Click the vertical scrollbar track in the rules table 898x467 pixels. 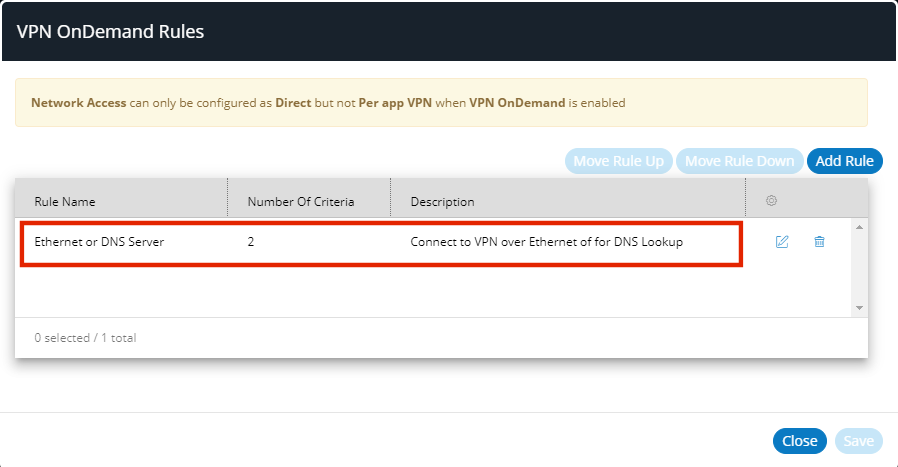[x=859, y=270]
